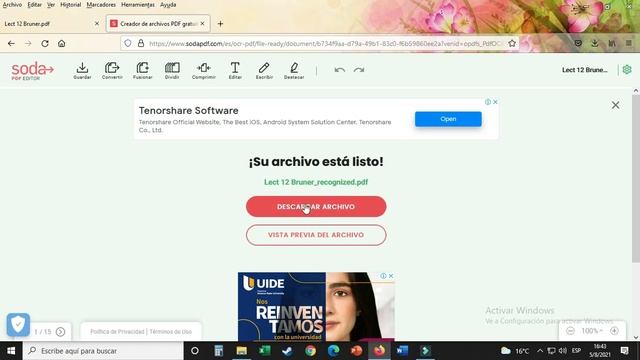Click the Lect 12 Brune... document title
640x360 pixels.
(x=584, y=70)
